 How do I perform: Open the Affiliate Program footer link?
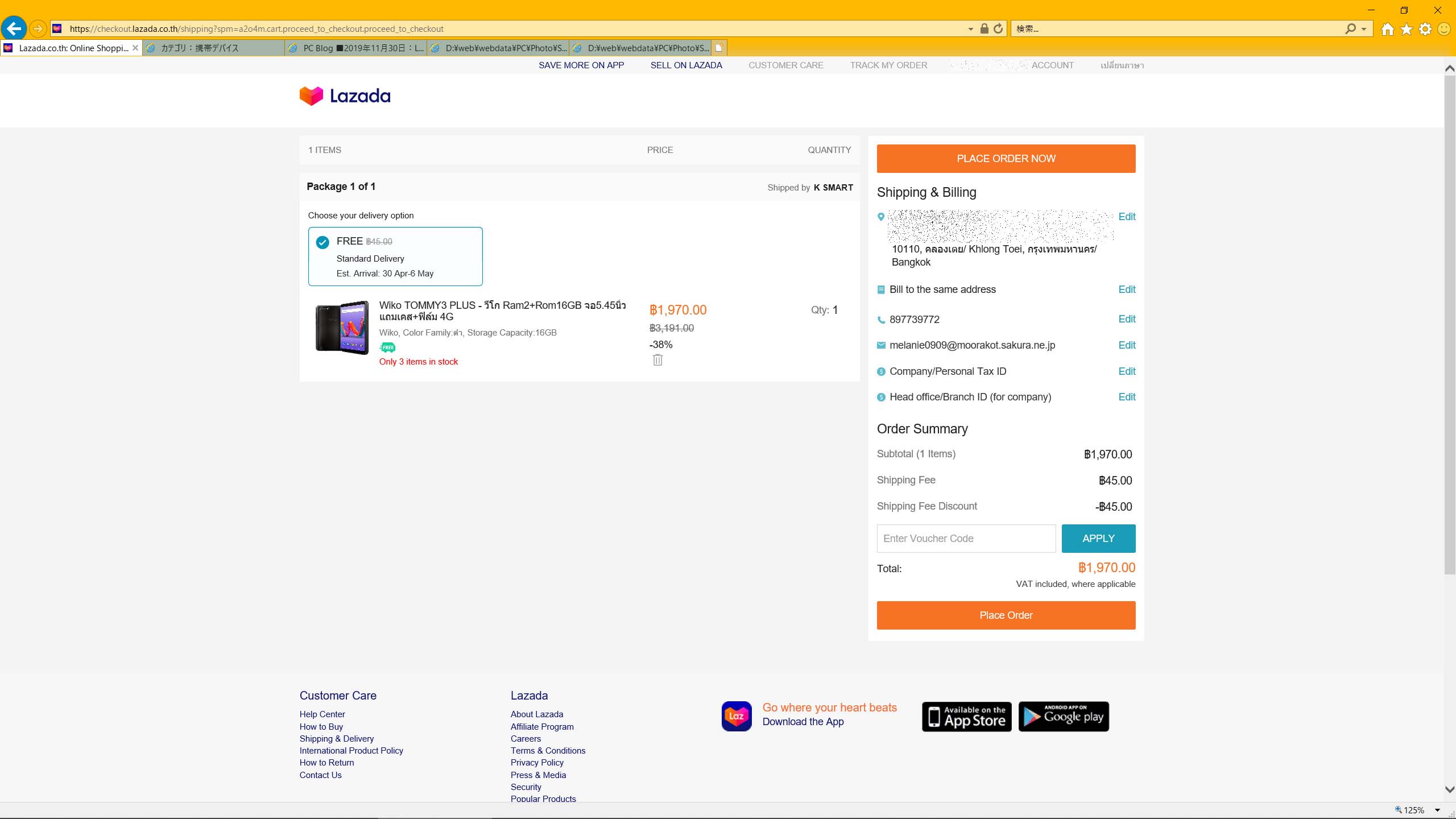coord(542,727)
